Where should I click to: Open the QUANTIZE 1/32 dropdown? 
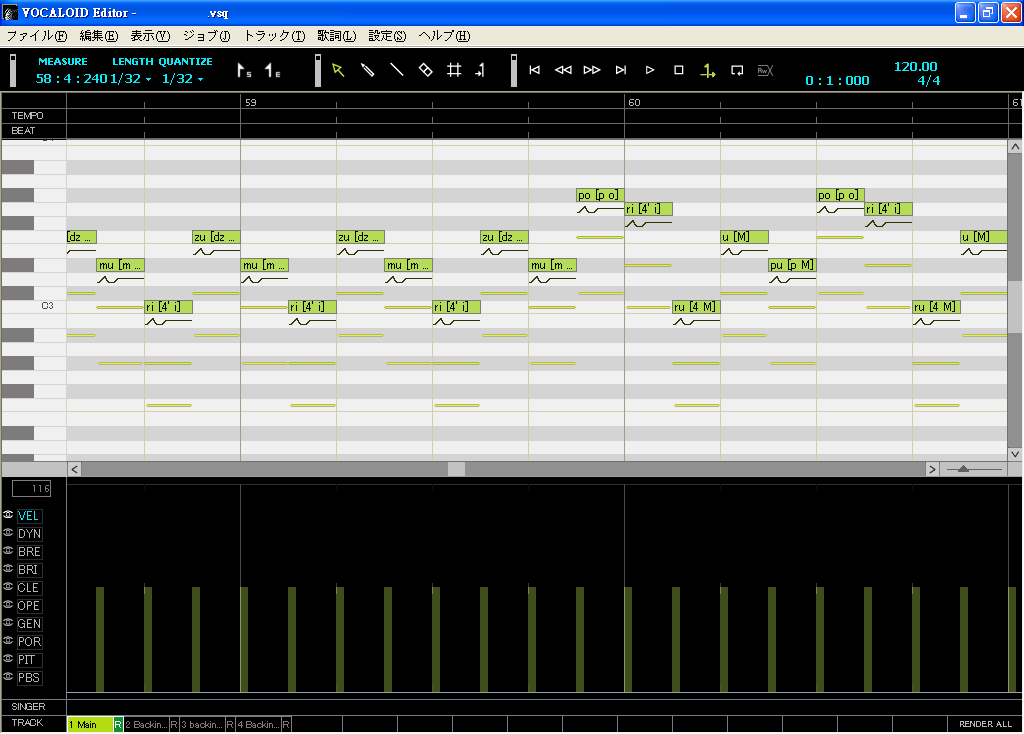point(183,79)
